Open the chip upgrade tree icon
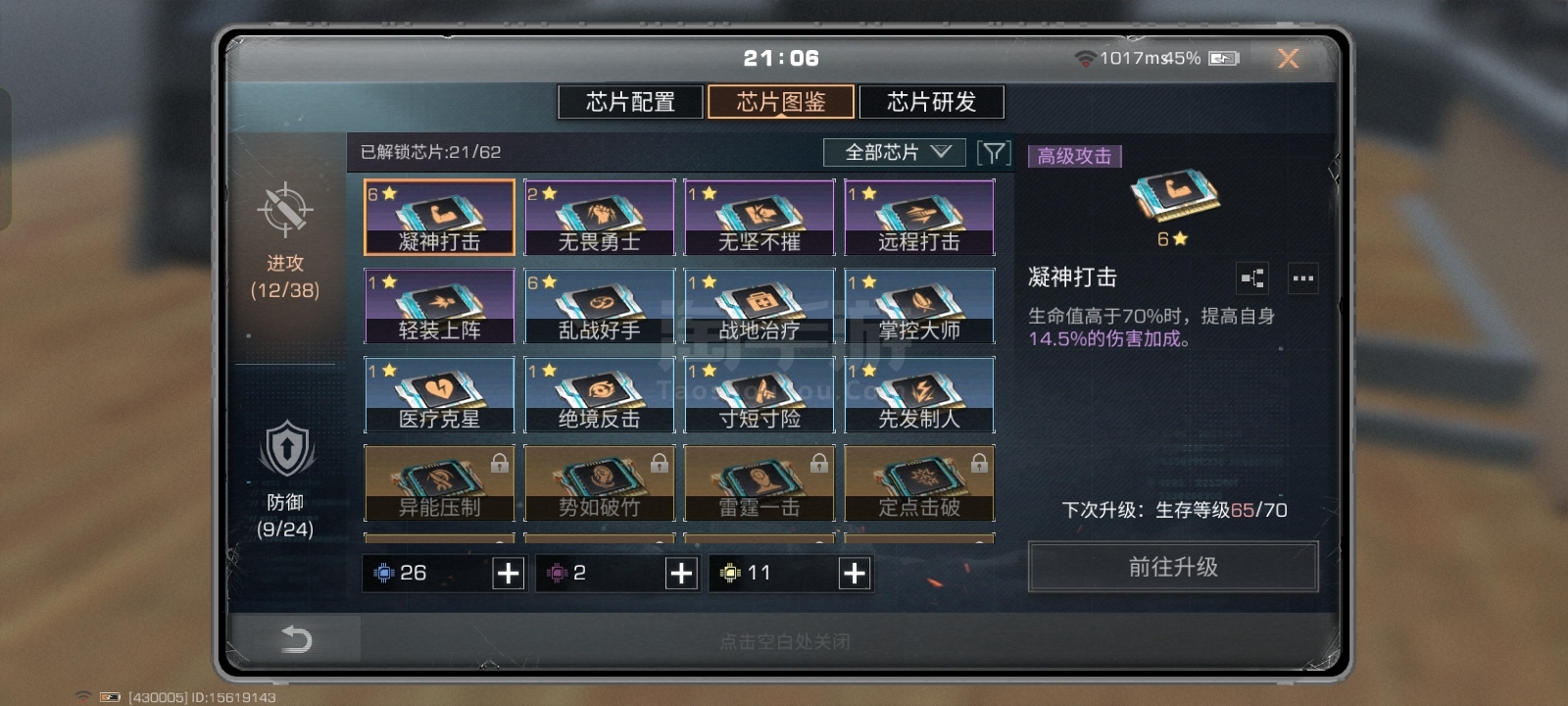 click(x=1252, y=278)
